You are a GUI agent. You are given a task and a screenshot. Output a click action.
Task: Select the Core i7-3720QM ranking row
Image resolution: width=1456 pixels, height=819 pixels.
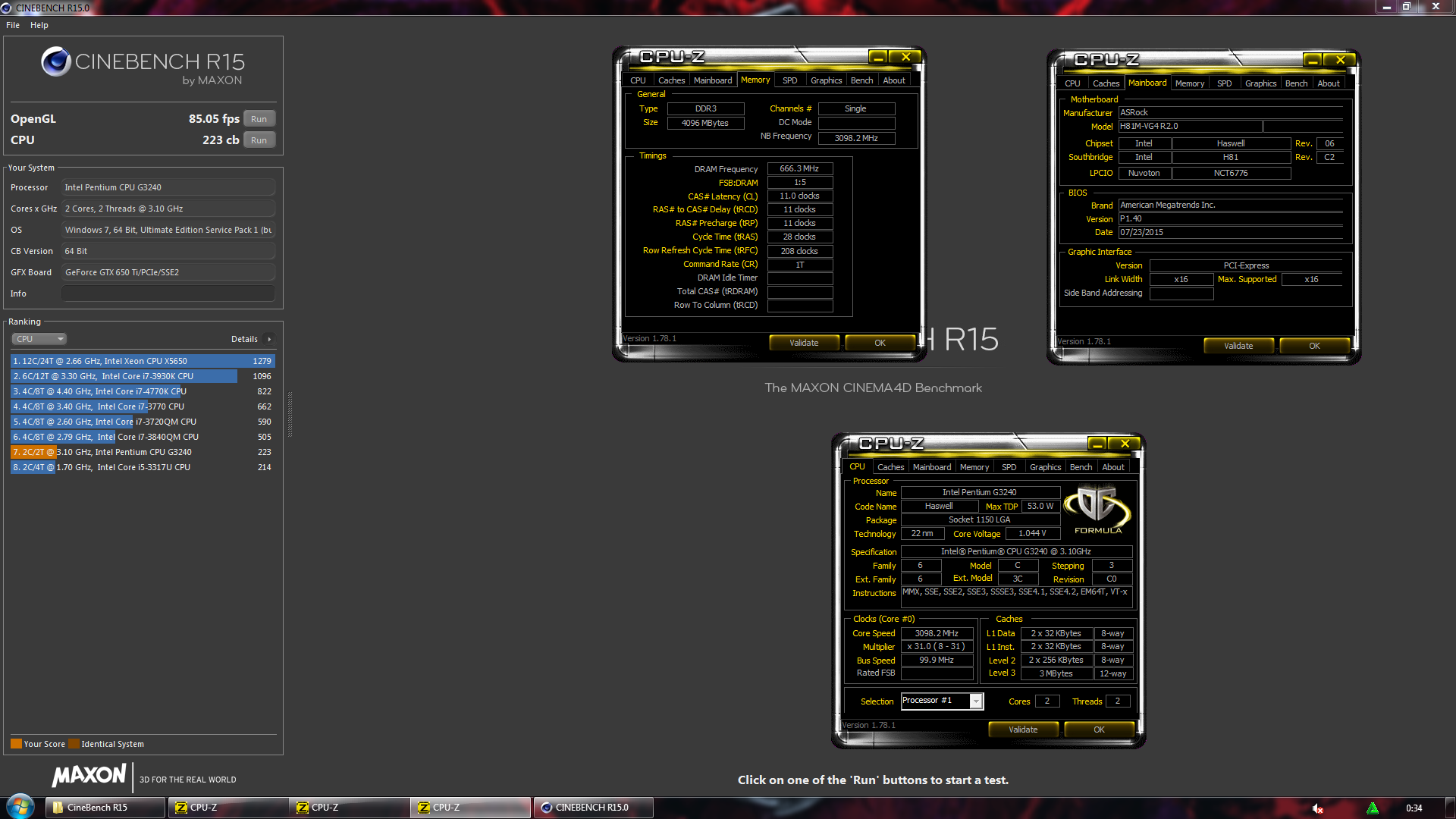pyautogui.click(x=143, y=422)
